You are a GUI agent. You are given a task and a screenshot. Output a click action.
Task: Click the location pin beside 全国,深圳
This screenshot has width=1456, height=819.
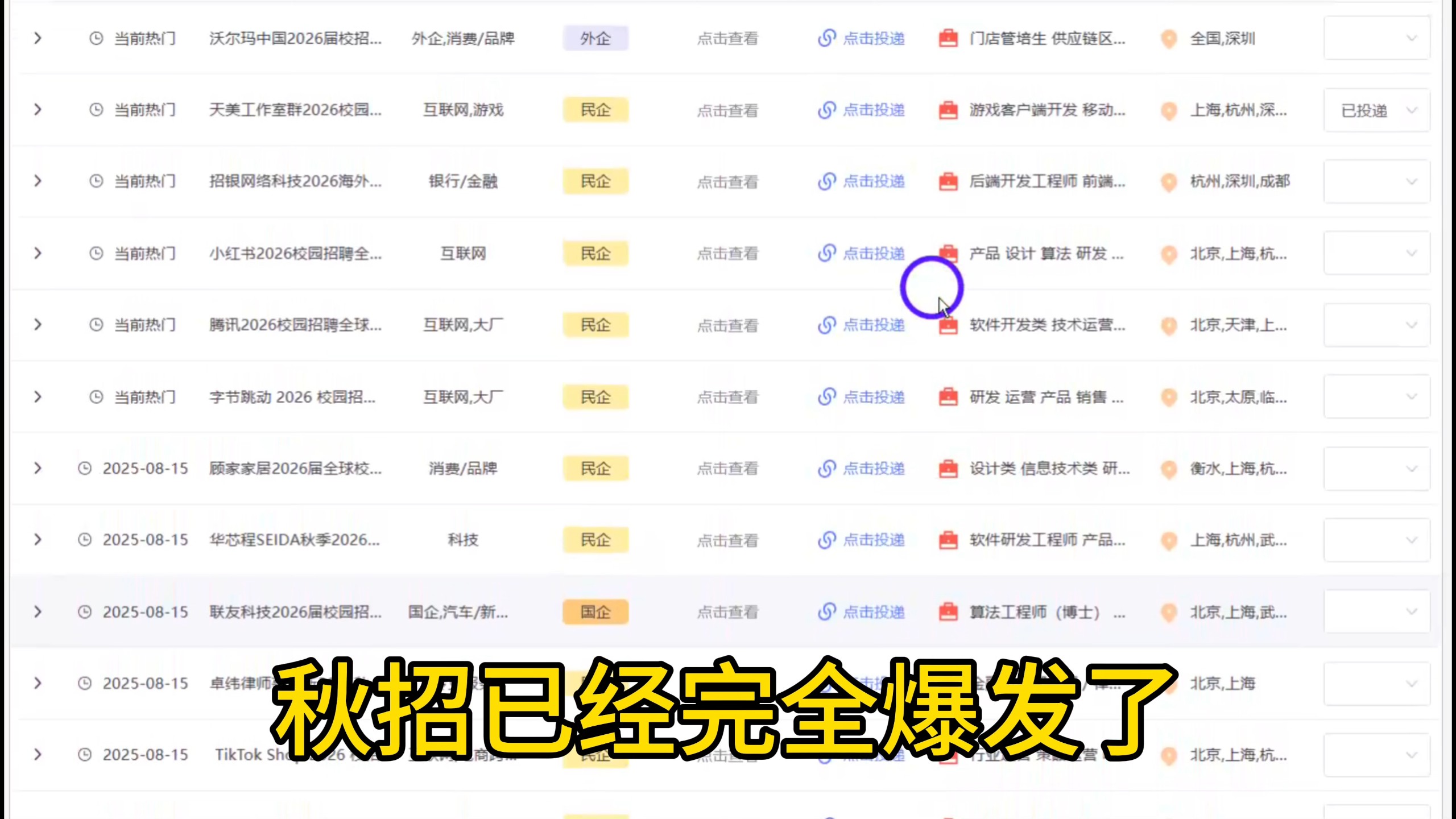pyautogui.click(x=1169, y=39)
